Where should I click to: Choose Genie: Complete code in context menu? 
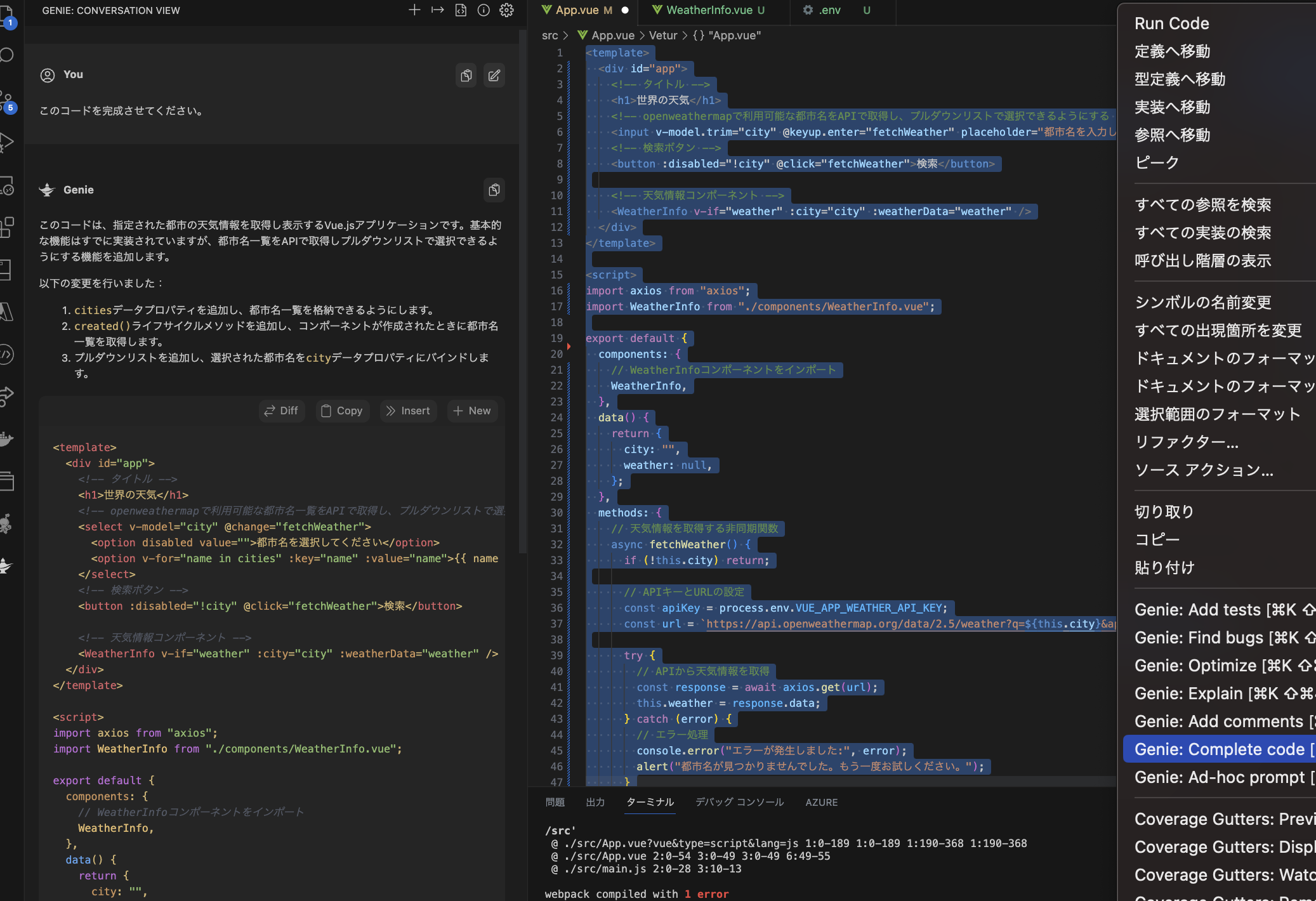pos(1219,749)
